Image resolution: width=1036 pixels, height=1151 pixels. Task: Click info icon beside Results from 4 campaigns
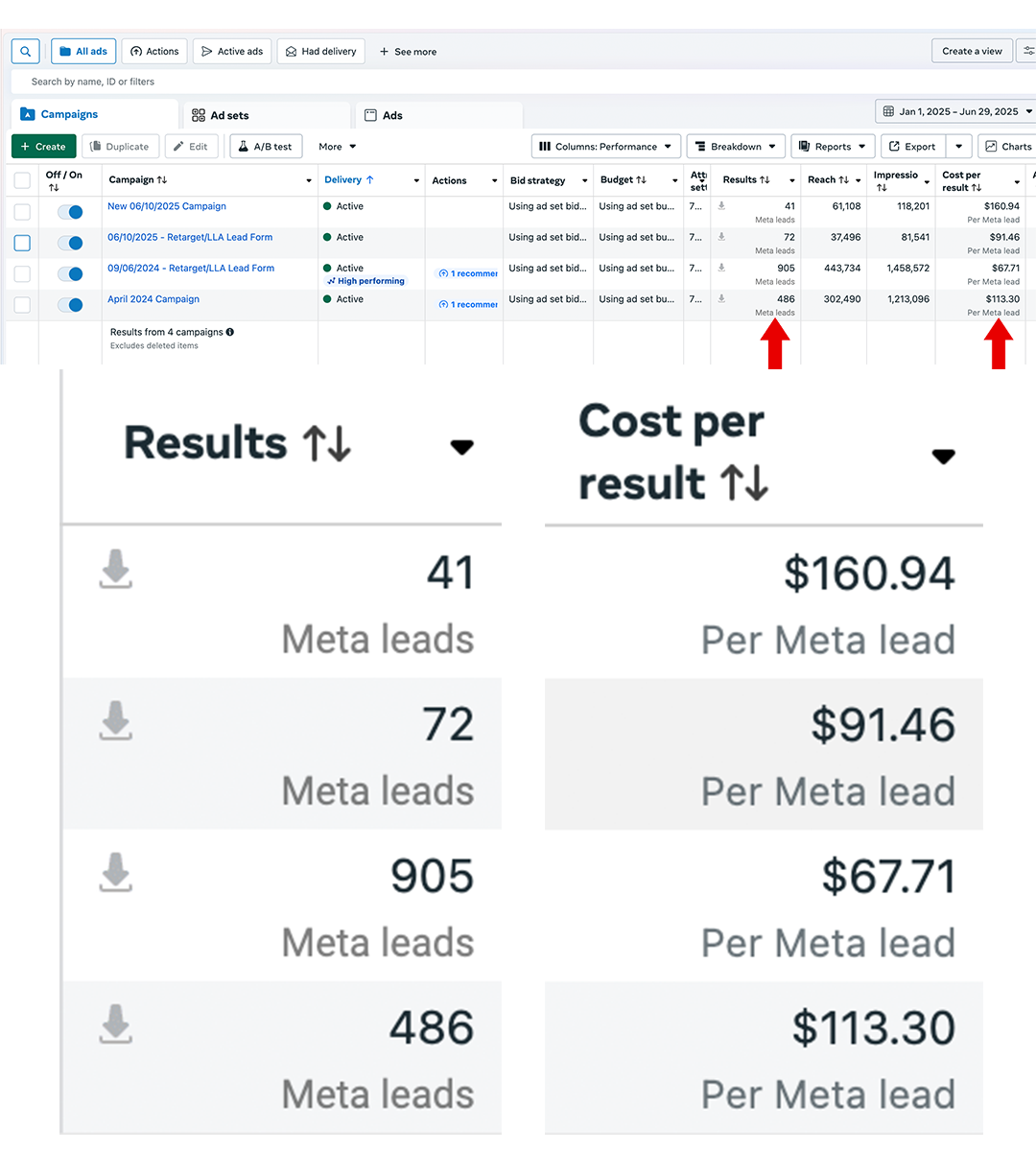tap(230, 332)
